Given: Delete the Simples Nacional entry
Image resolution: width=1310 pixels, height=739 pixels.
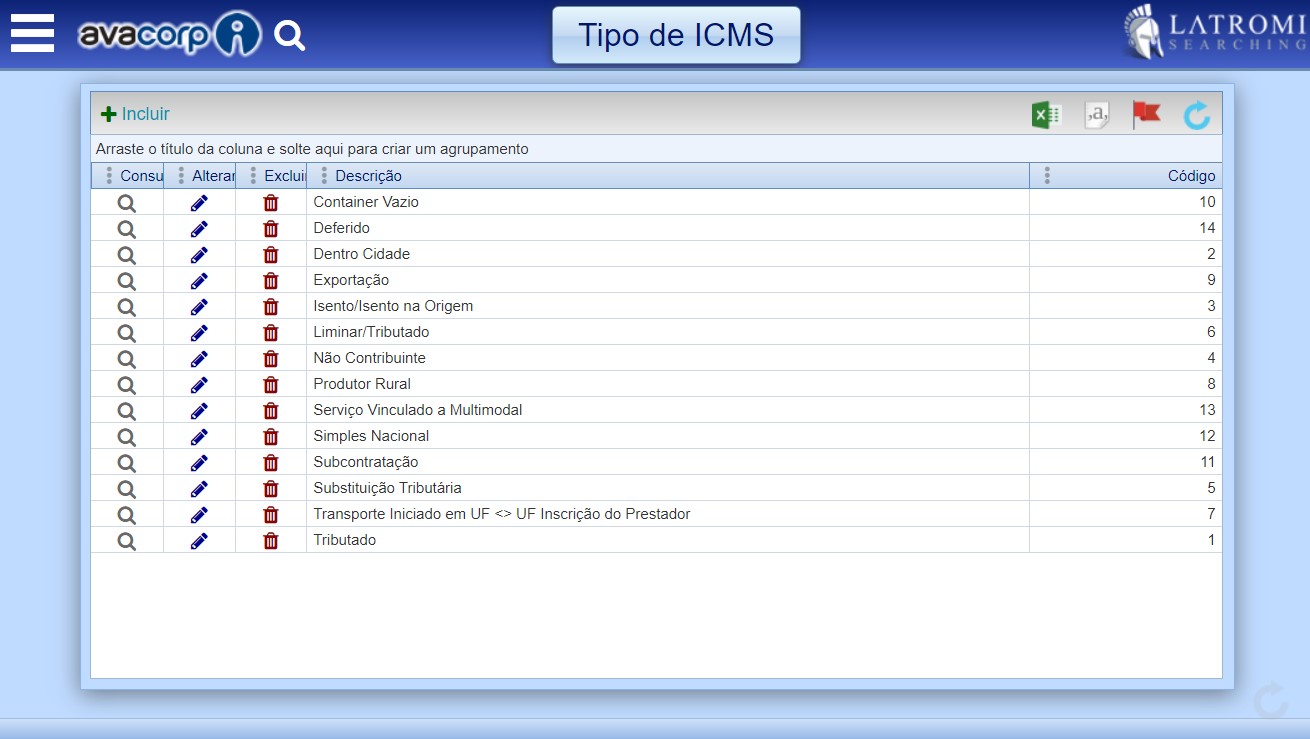Looking at the screenshot, I should point(270,437).
